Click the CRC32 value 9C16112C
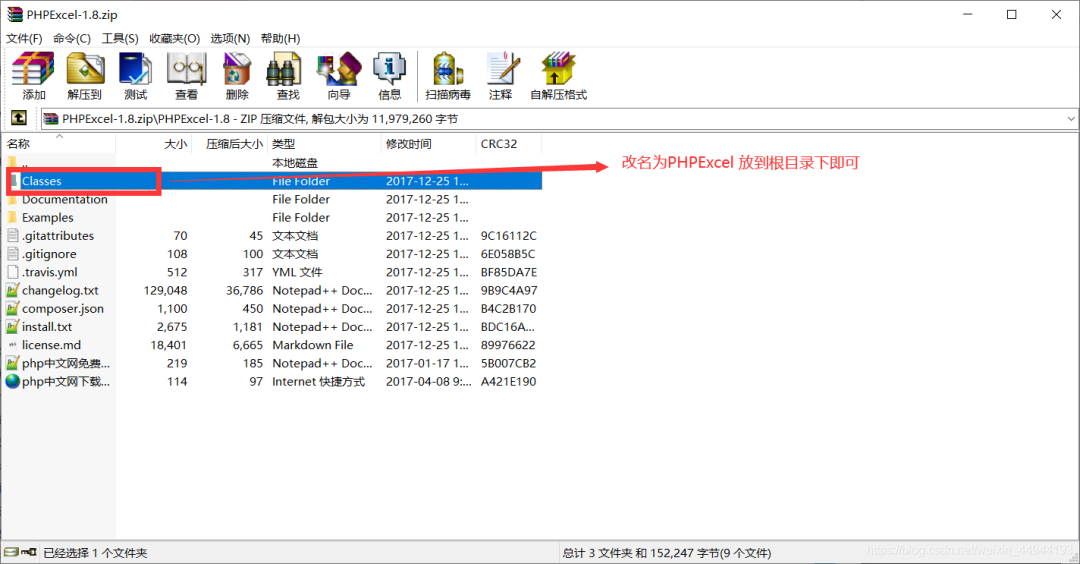Image resolution: width=1080 pixels, height=564 pixels. pos(508,236)
